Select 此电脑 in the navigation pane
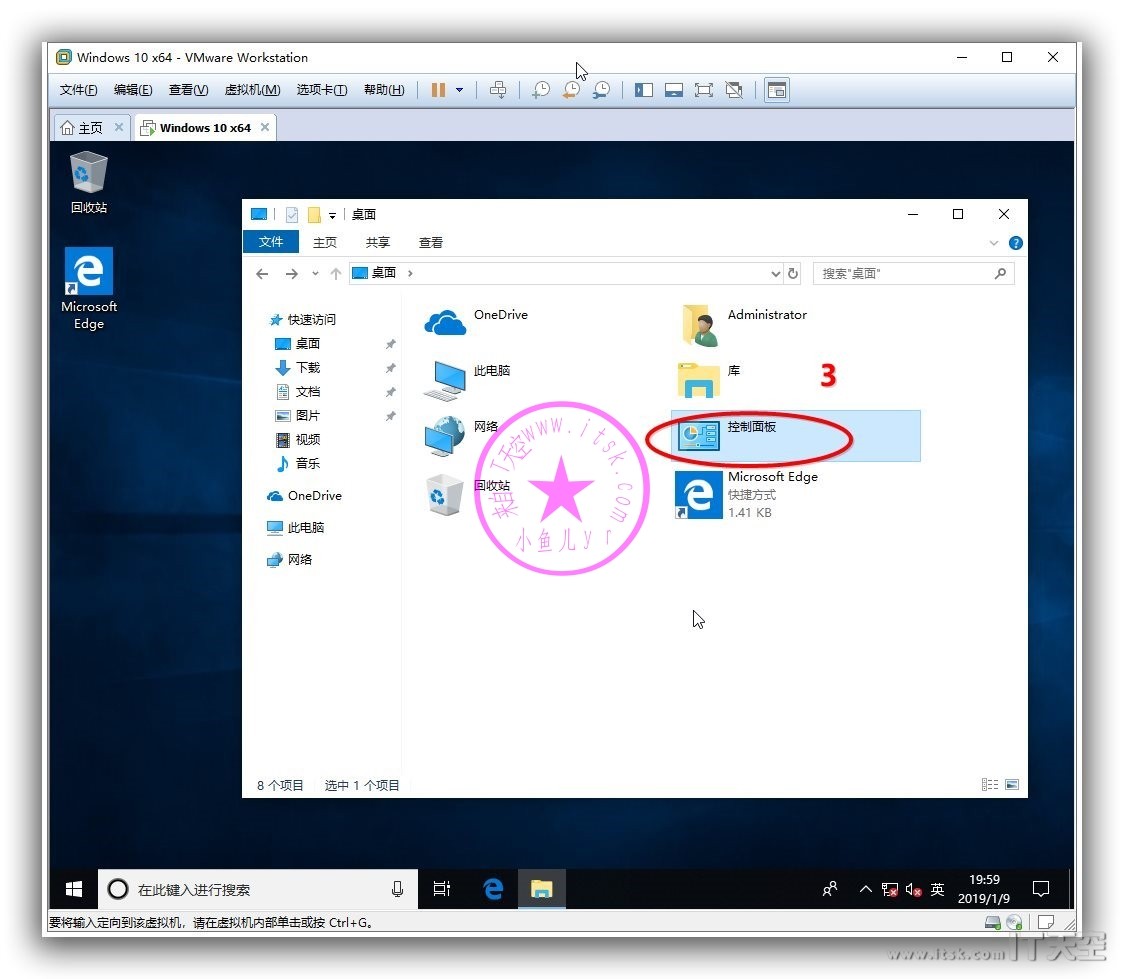1124x979 pixels. click(296, 527)
